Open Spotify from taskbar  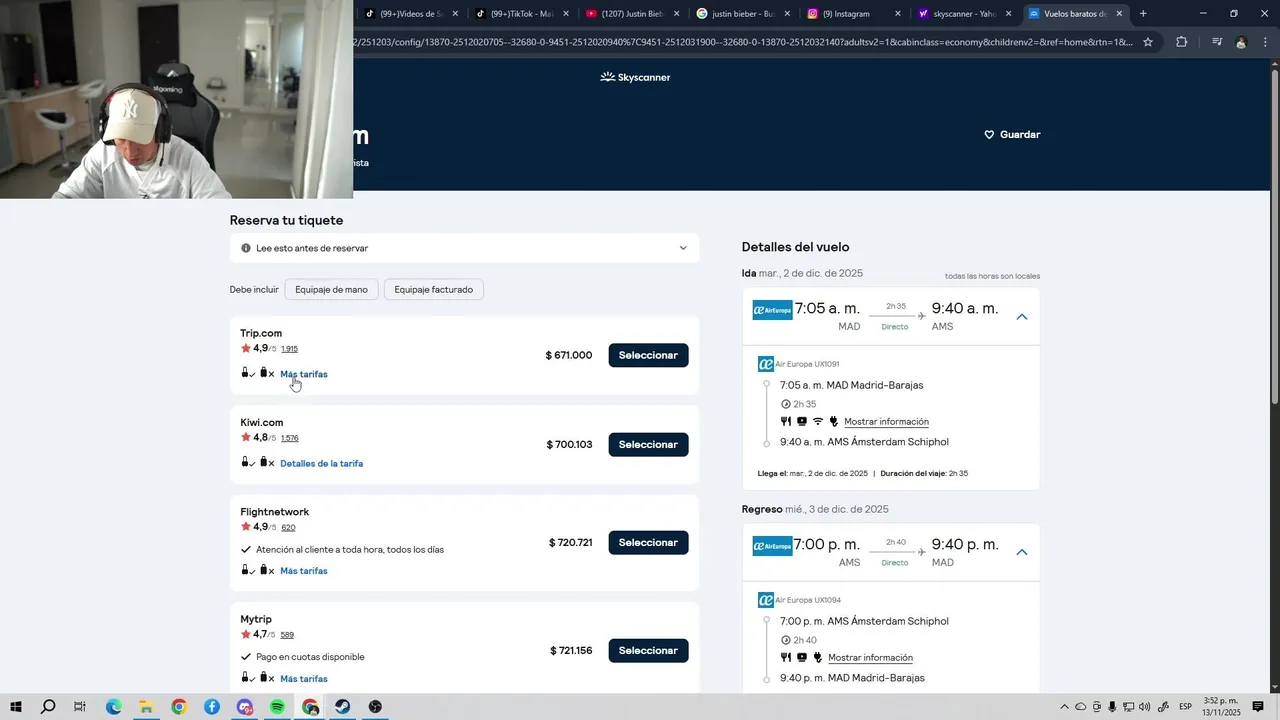pyautogui.click(x=277, y=707)
